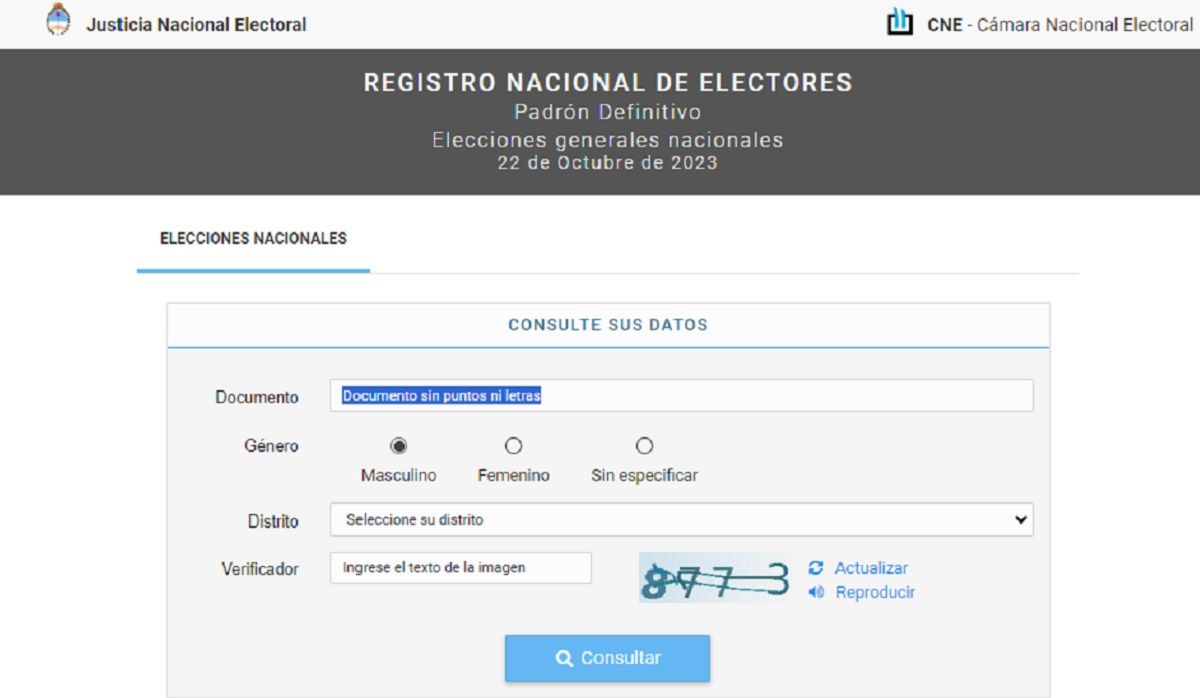Image resolution: width=1200 pixels, height=698 pixels.
Task: Click the captcha verification image
Action: coord(715,578)
